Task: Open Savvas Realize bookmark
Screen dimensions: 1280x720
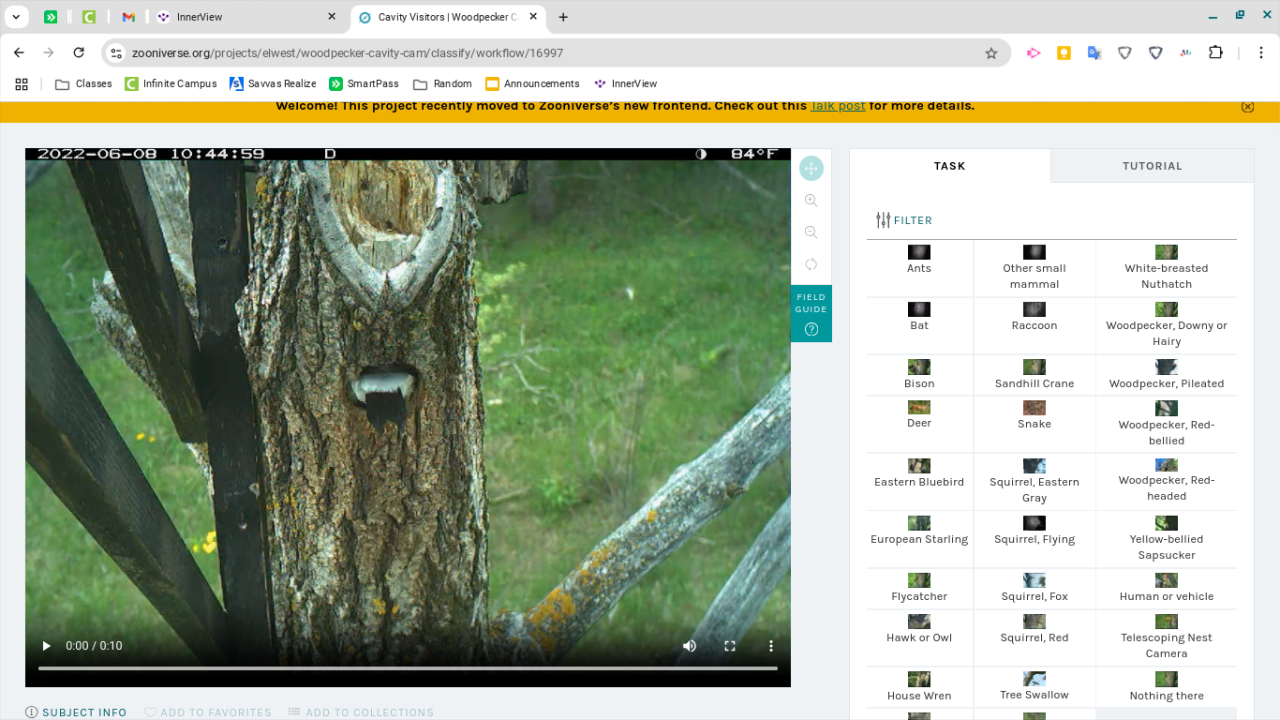Action: (273, 84)
